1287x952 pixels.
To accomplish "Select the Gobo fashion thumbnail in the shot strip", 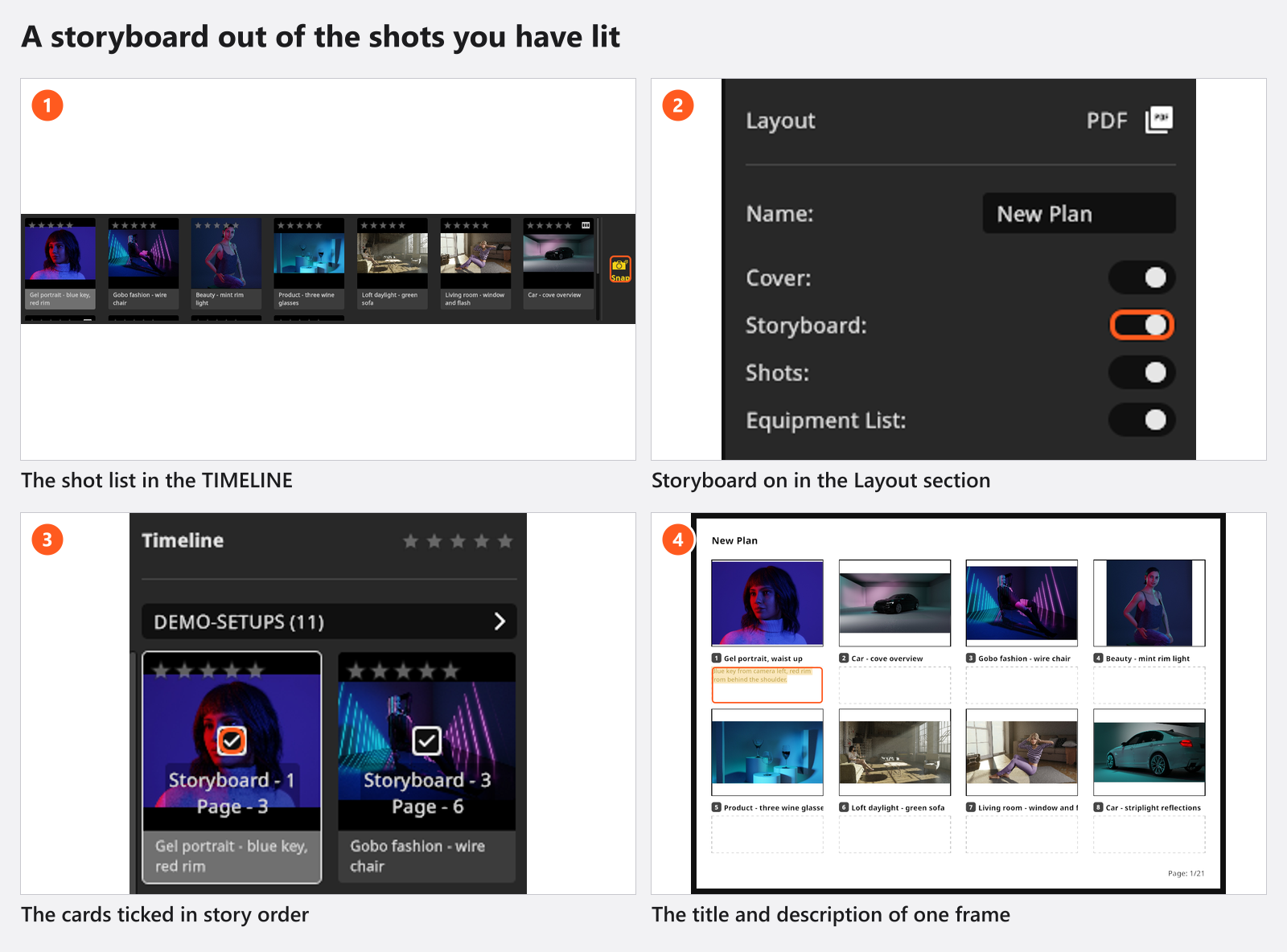I will [x=143, y=253].
